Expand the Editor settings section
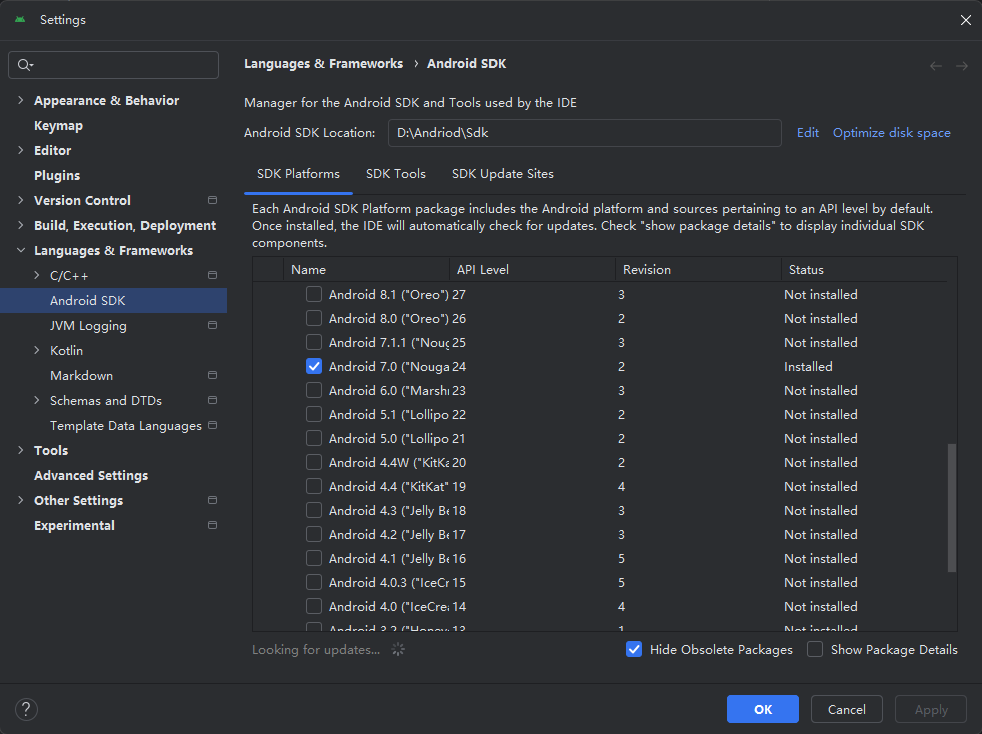 tap(21, 150)
